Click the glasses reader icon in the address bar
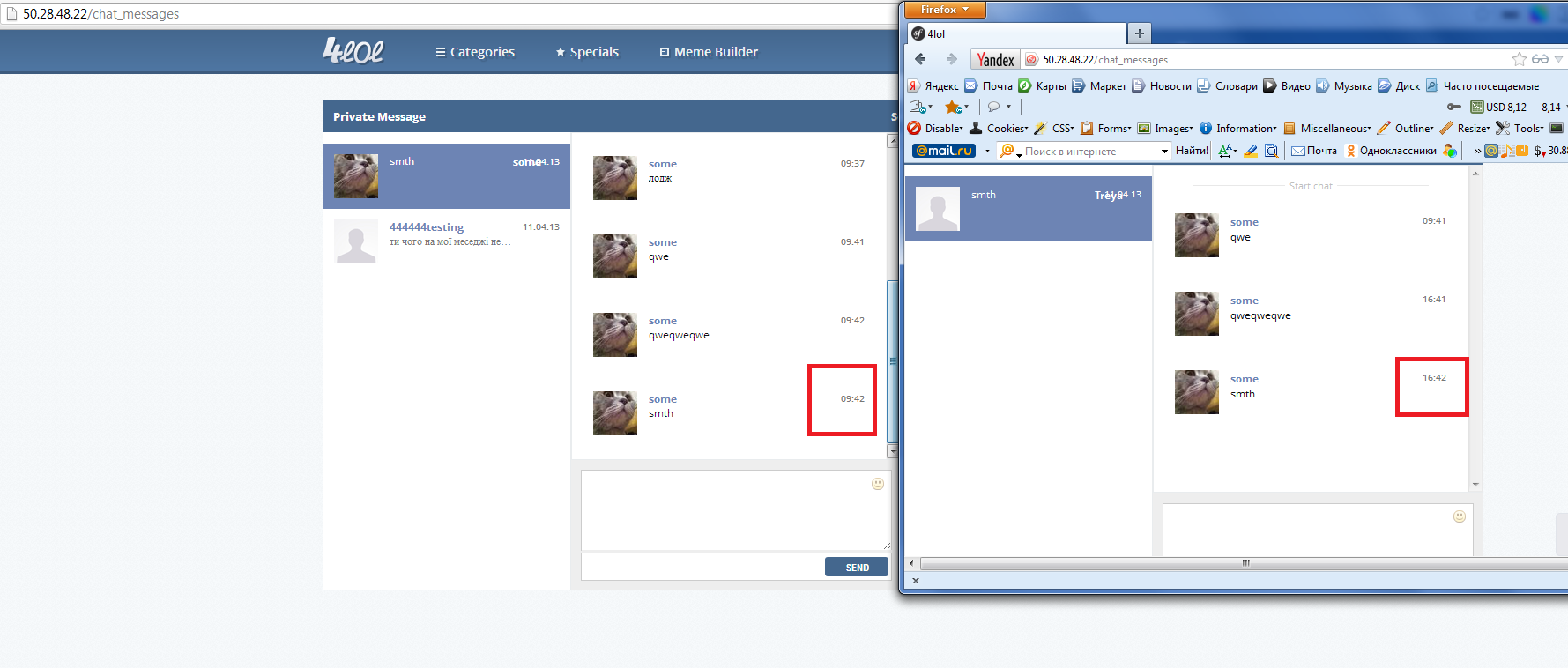 1540,59
